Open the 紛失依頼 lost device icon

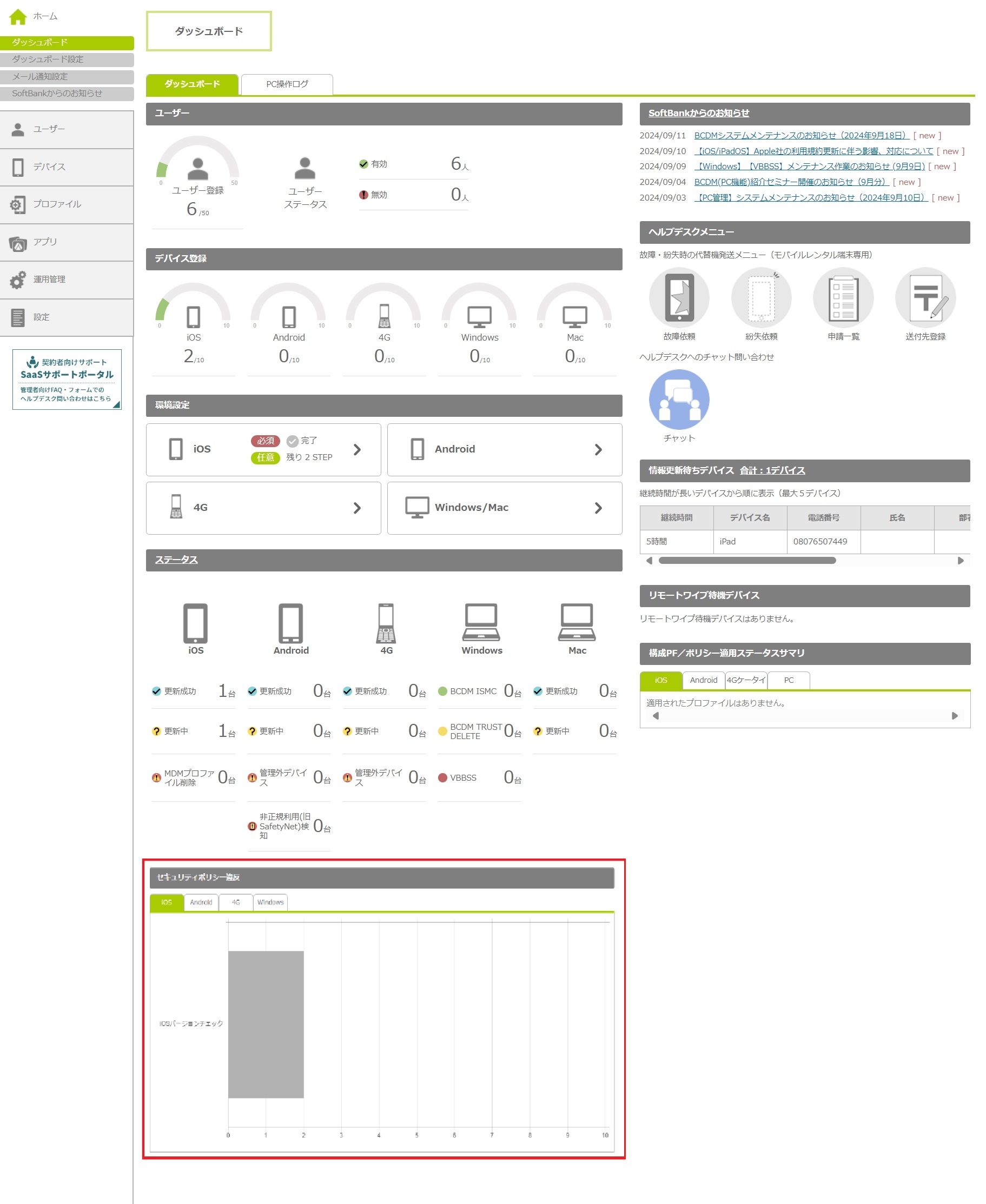click(760, 297)
